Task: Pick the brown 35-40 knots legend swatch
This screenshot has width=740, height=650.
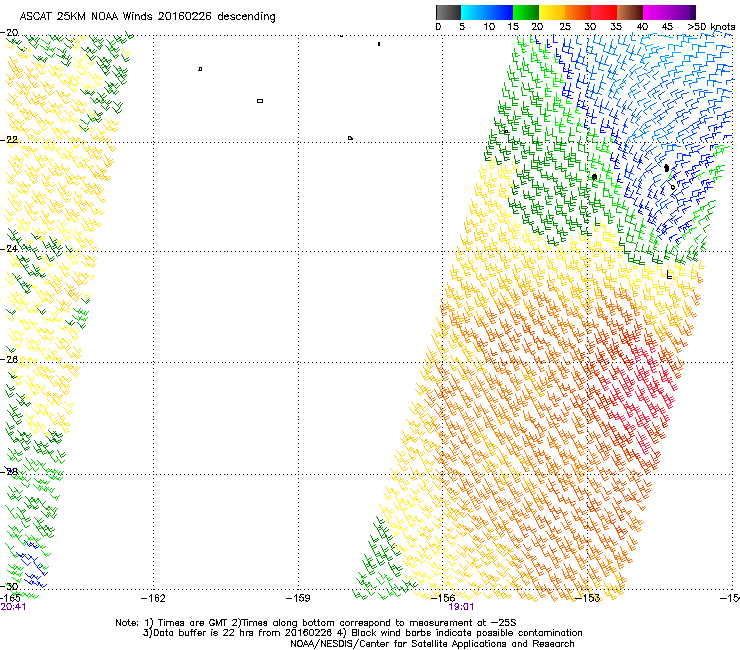Action: click(630, 12)
